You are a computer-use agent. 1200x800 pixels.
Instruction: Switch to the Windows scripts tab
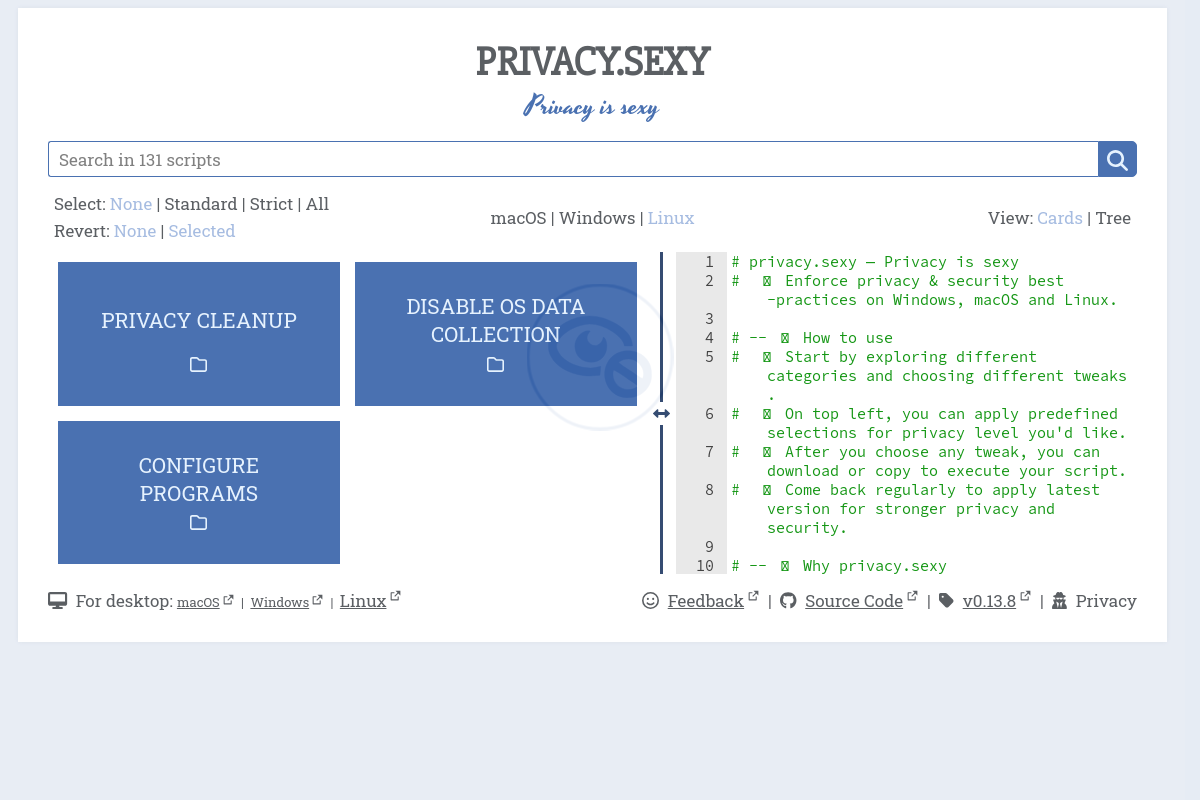(597, 218)
